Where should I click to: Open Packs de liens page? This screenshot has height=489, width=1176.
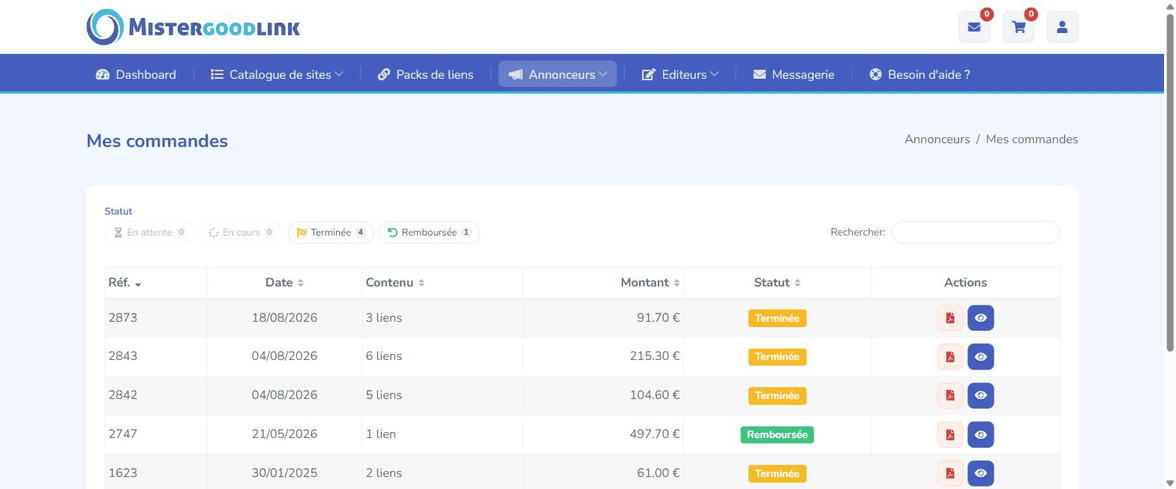(x=425, y=74)
